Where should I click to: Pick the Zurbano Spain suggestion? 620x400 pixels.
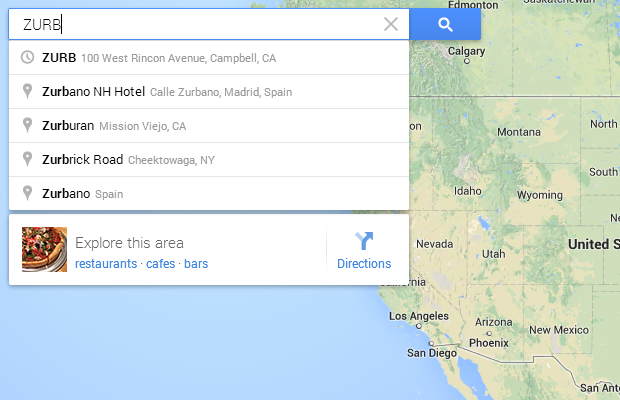(209, 194)
